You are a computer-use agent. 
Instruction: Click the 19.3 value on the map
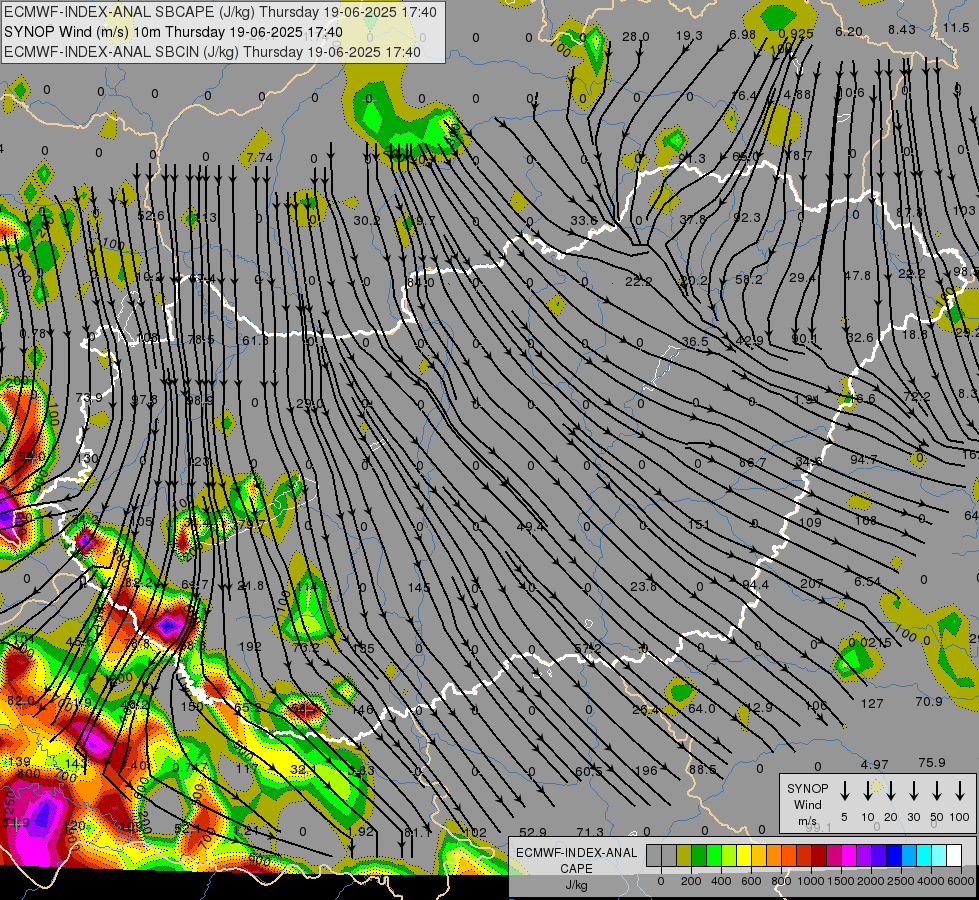(689, 36)
